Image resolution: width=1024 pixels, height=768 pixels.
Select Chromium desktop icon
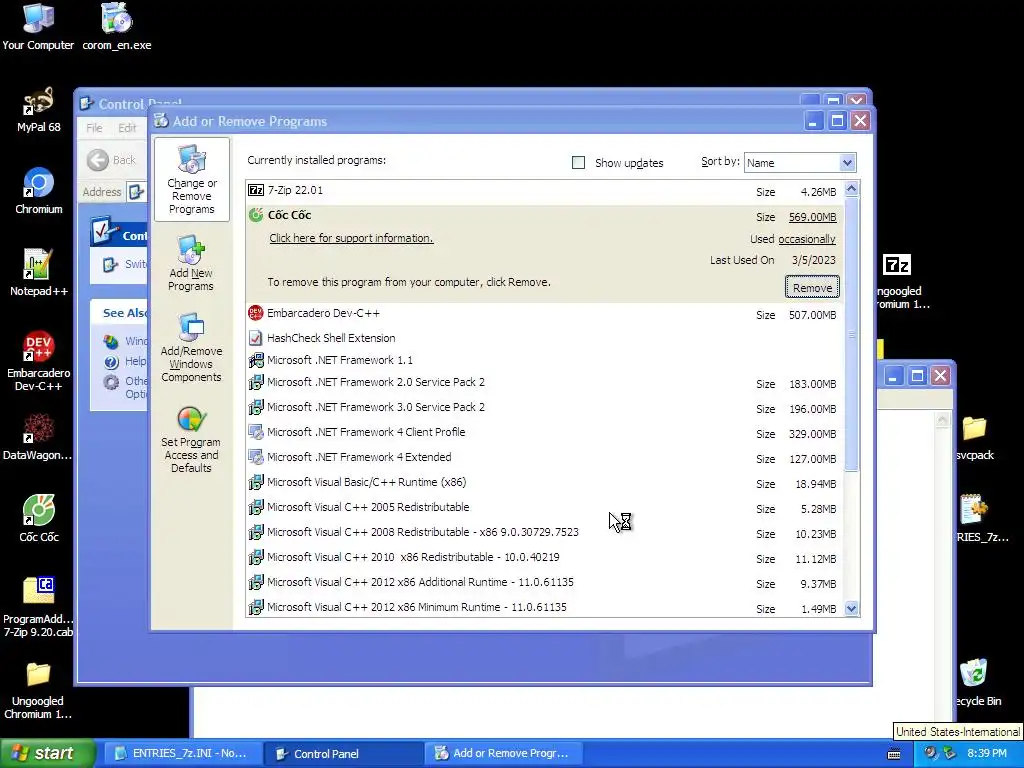pyautogui.click(x=39, y=191)
